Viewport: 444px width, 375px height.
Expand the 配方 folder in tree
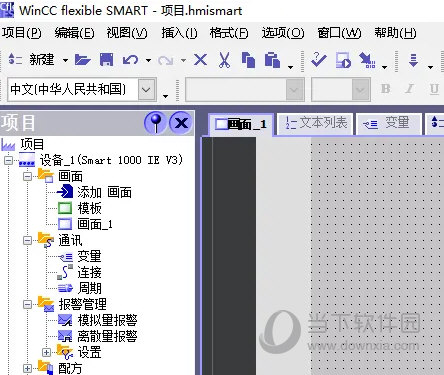[28, 368]
